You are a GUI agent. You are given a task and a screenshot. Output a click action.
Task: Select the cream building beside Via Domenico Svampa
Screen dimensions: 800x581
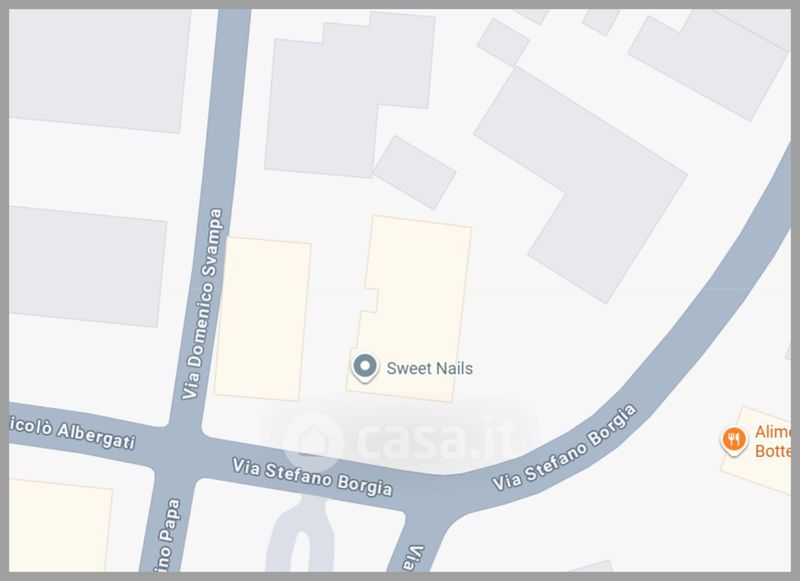click(x=263, y=319)
